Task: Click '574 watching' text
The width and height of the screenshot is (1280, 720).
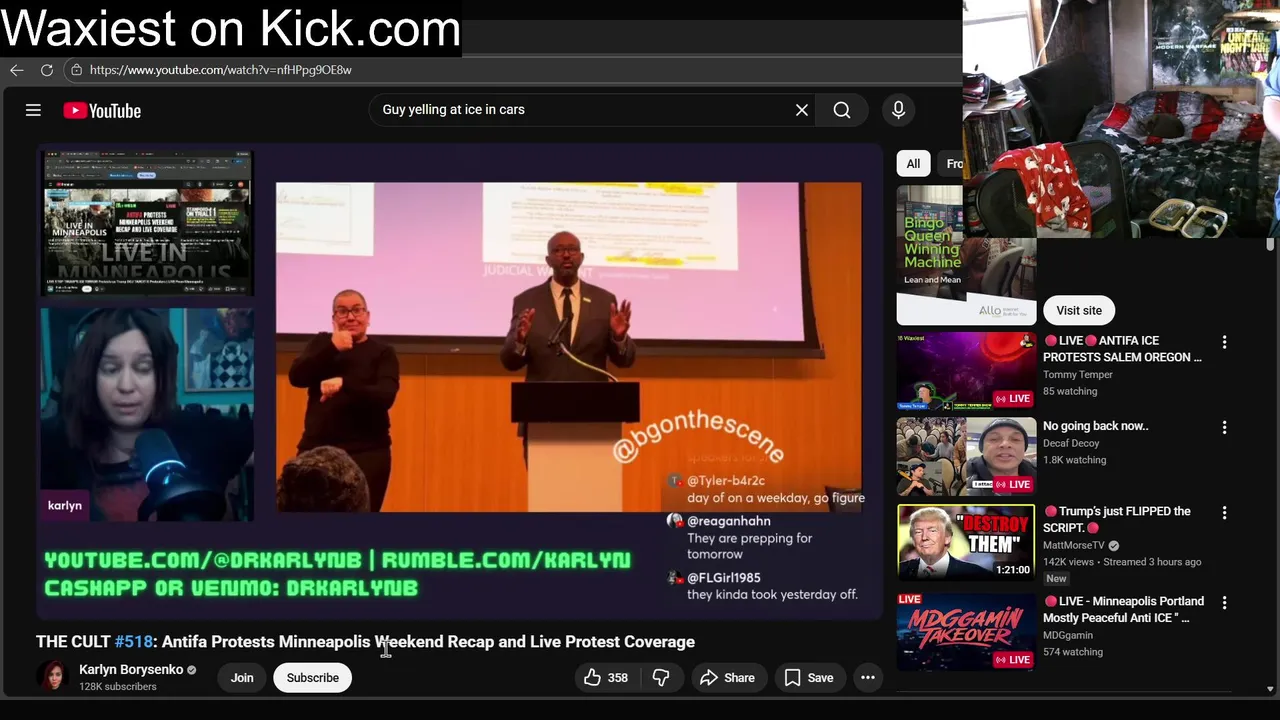Action: pyautogui.click(x=1073, y=652)
